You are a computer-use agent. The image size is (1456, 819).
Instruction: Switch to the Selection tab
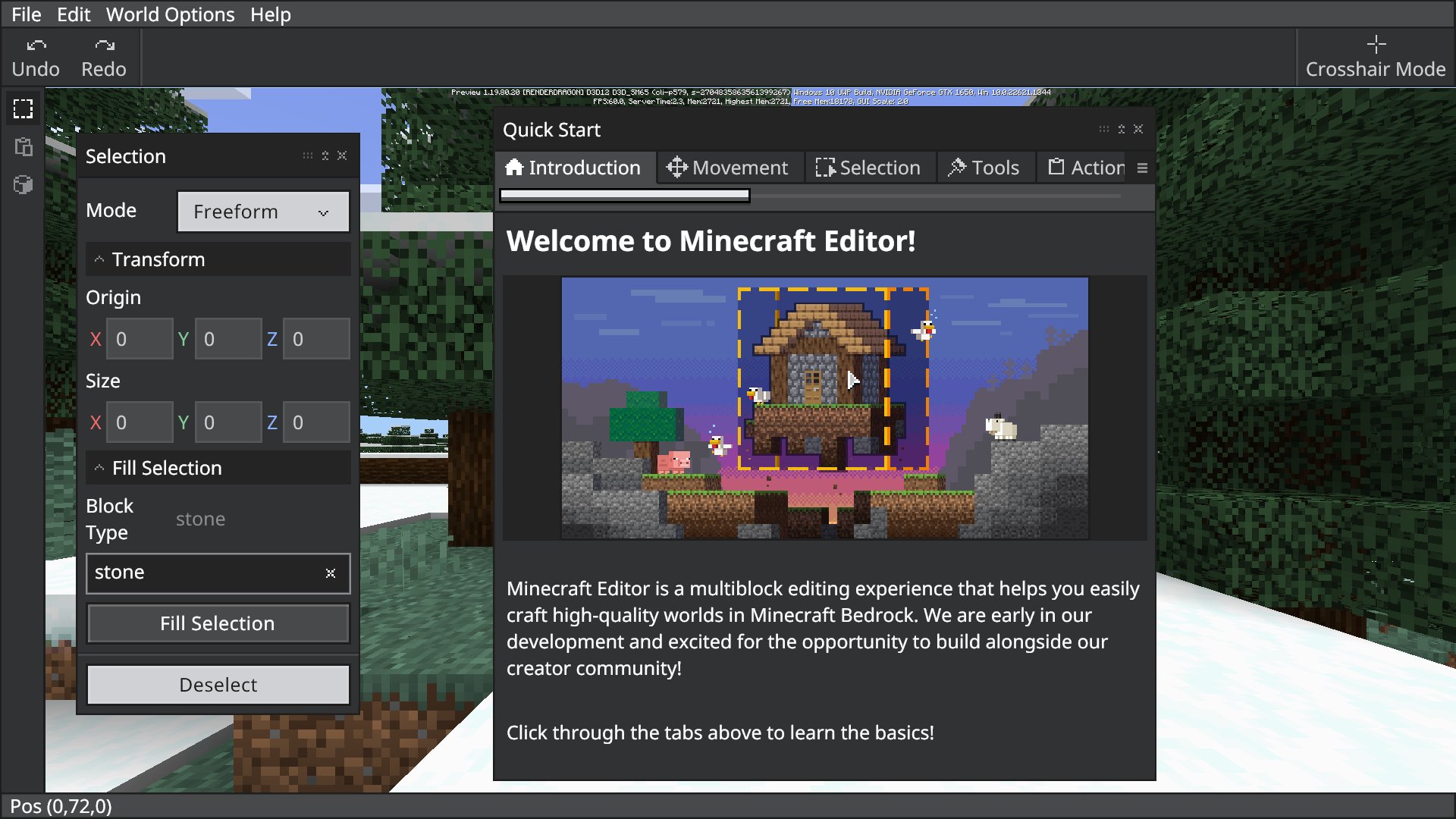pyautogui.click(x=867, y=167)
